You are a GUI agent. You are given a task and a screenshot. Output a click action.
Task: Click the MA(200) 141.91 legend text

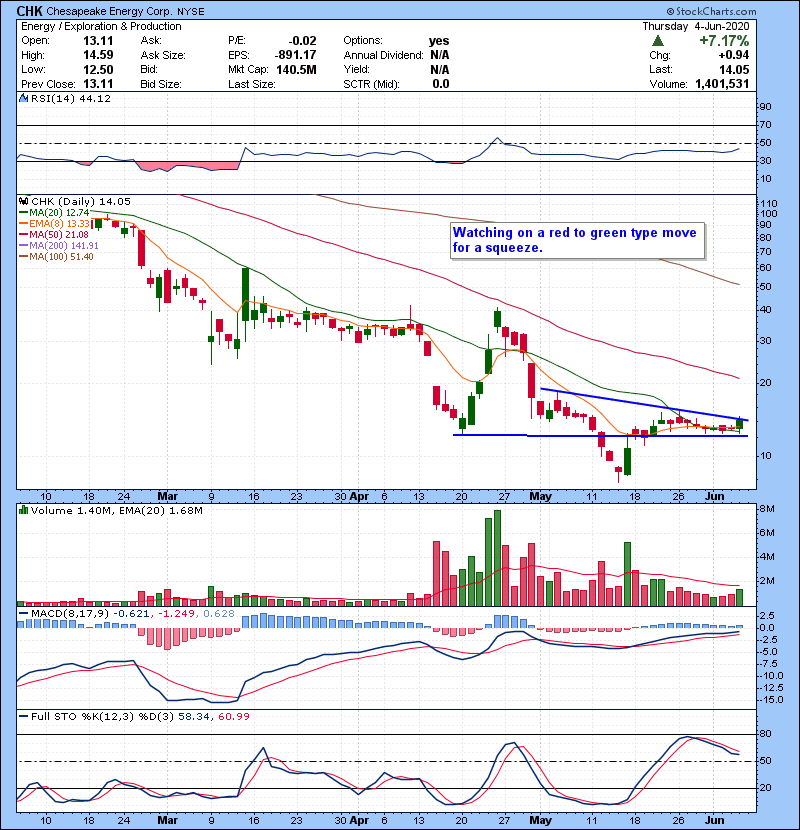point(64,246)
